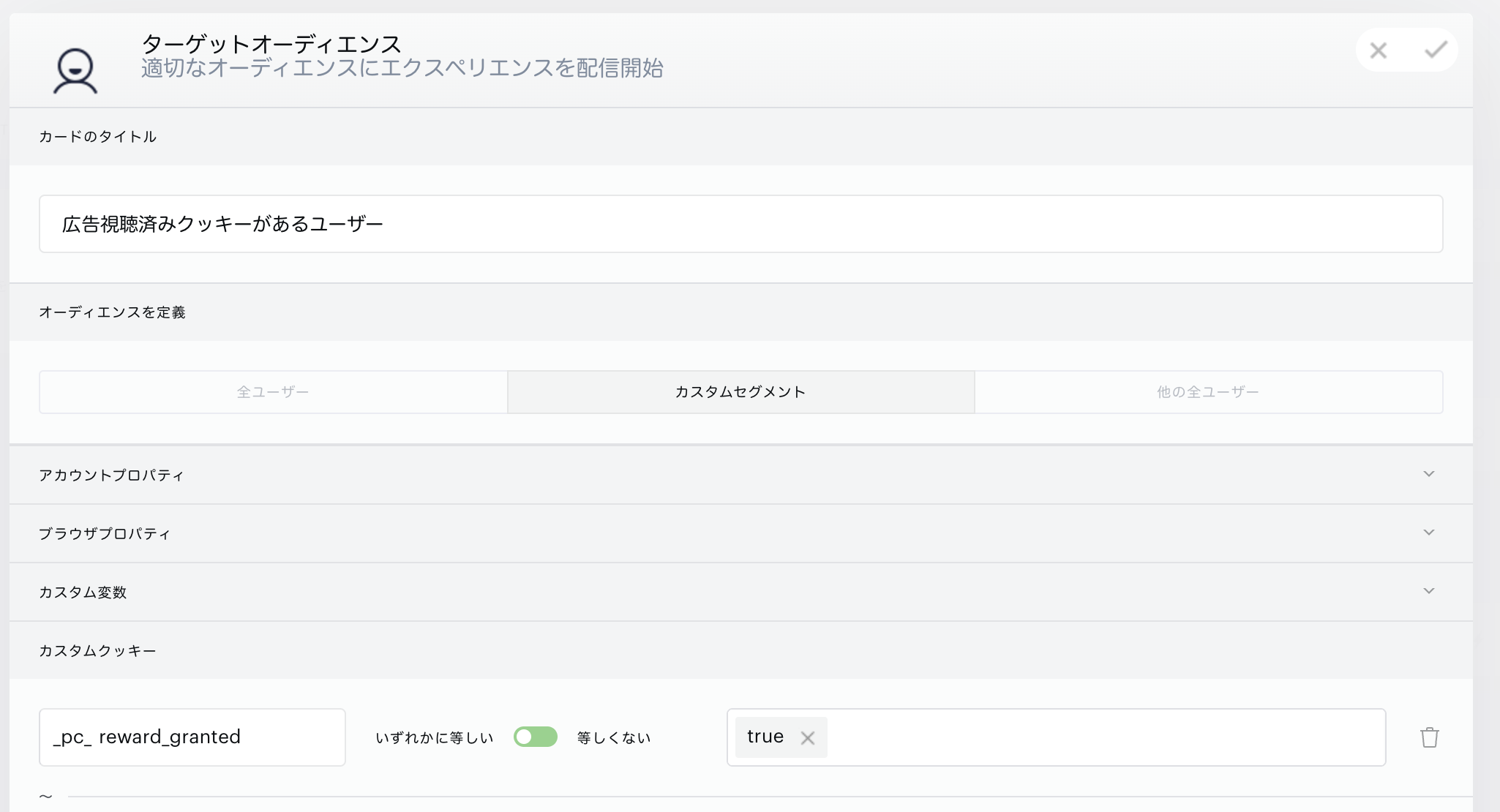
Task: Collapse the カスタムクッキー section header
Action: 97,650
